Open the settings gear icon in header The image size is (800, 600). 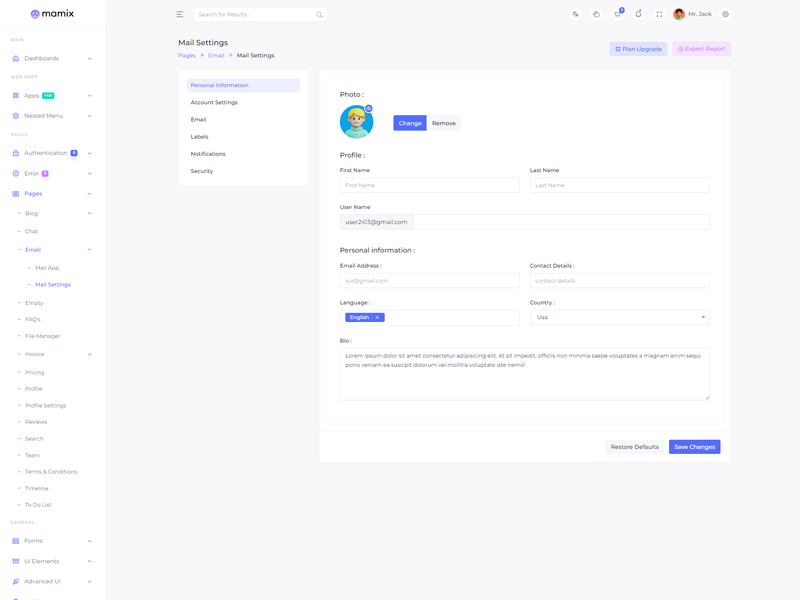pyautogui.click(x=725, y=14)
